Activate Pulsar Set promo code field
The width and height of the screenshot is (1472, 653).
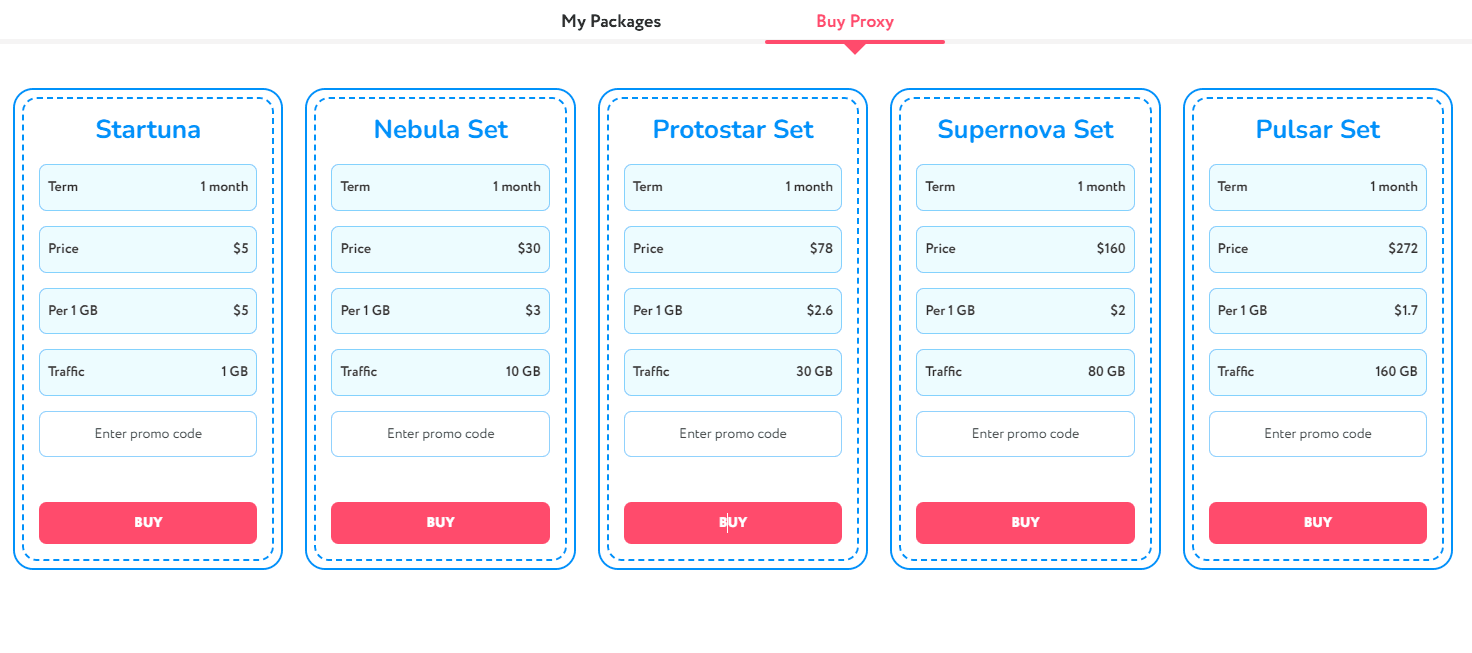[1317, 434]
